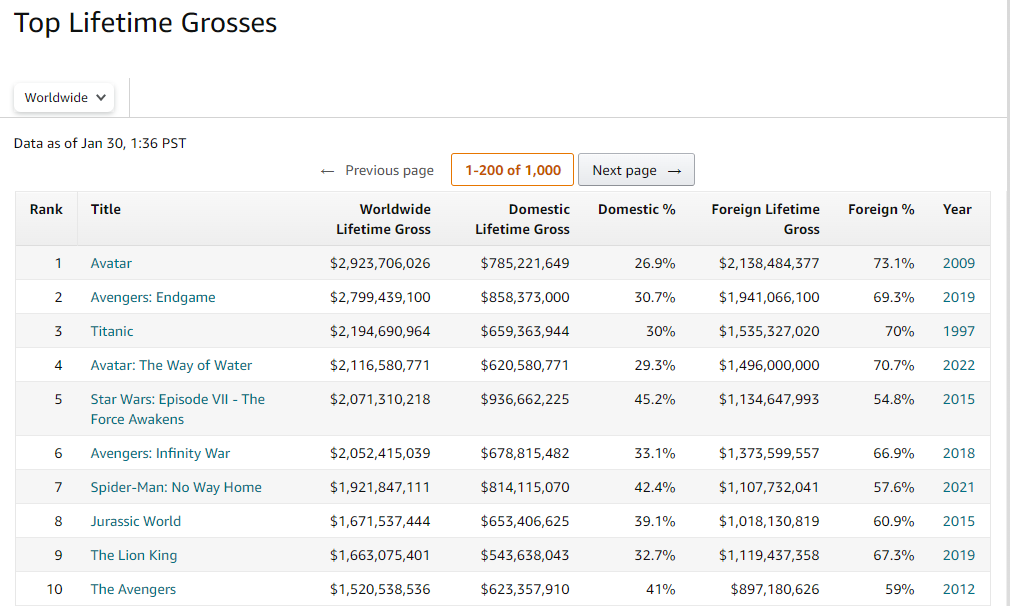Click the Next page button
The height and width of the screenshot is (606, 1010).
point(636,170)
